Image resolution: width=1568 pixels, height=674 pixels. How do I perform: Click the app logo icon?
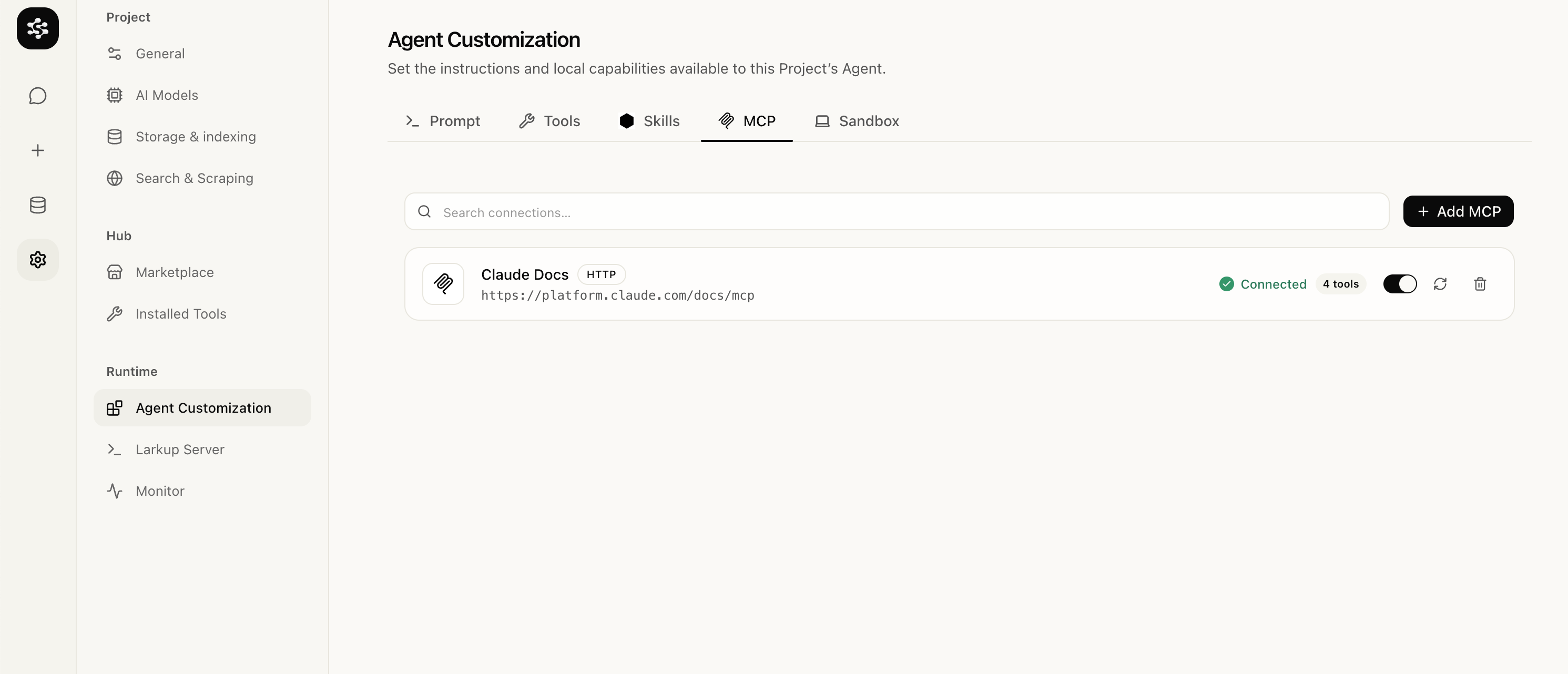point(38,28)
